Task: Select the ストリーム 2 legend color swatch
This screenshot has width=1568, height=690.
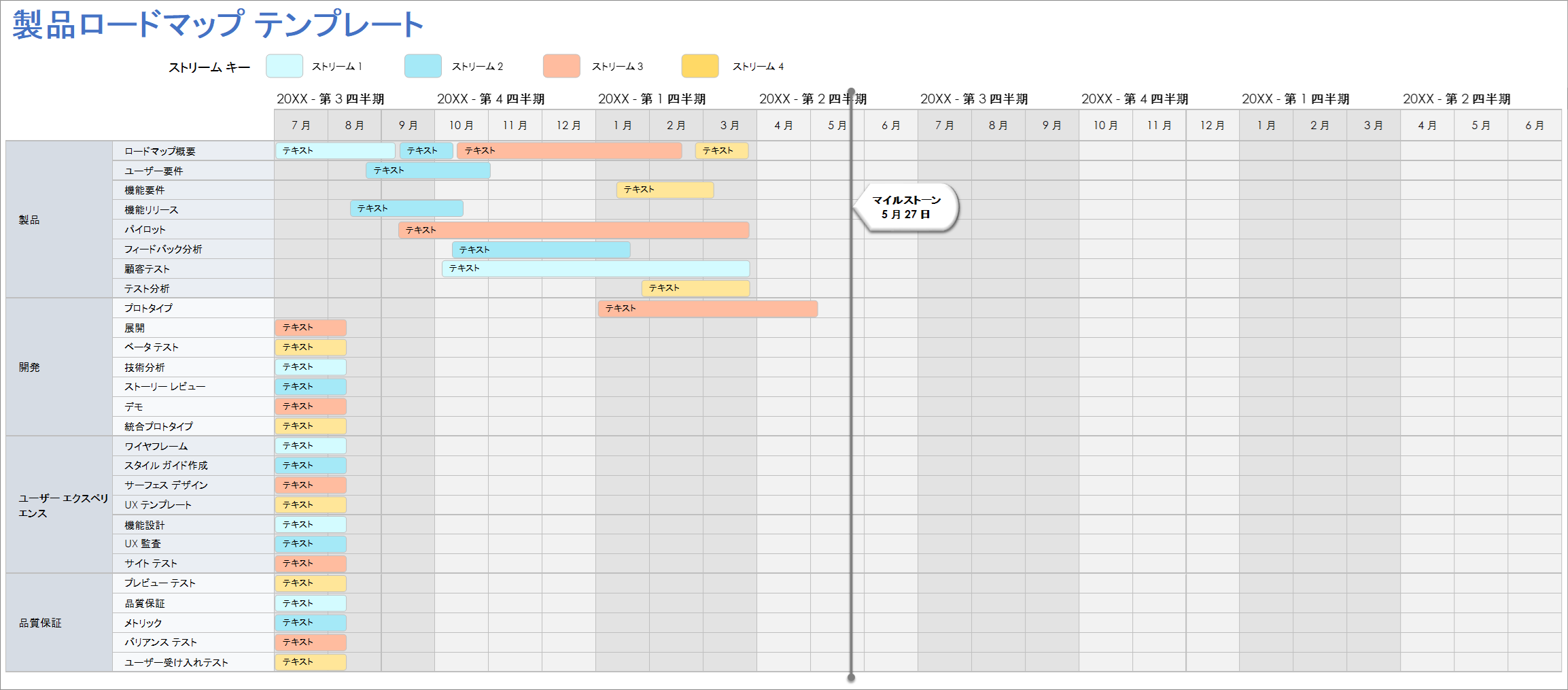Action: (x=423, y=66)
